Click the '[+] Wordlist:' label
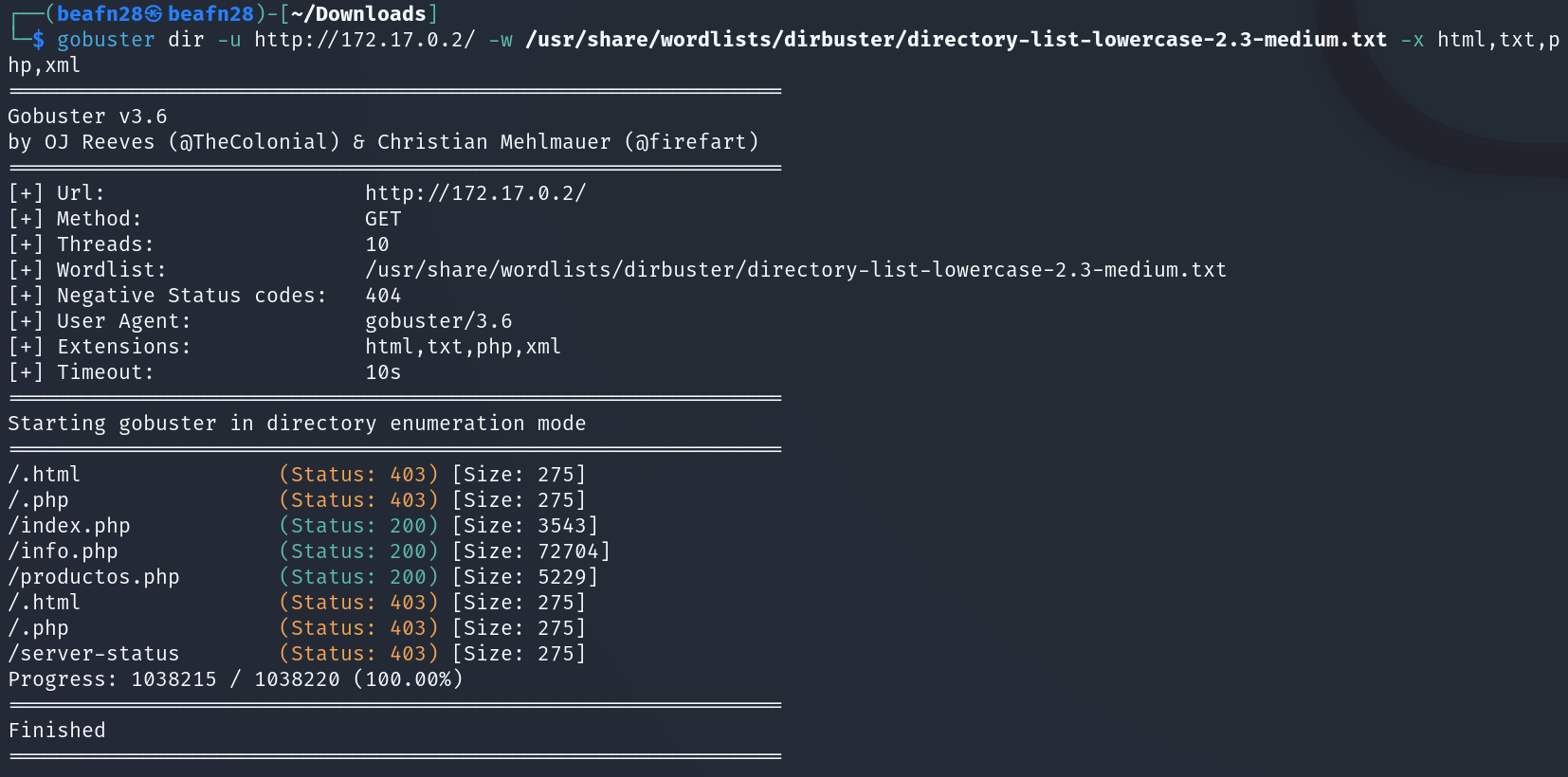Image resolution: width=1568 pixels, height=777 pixels. click(87, 270)
